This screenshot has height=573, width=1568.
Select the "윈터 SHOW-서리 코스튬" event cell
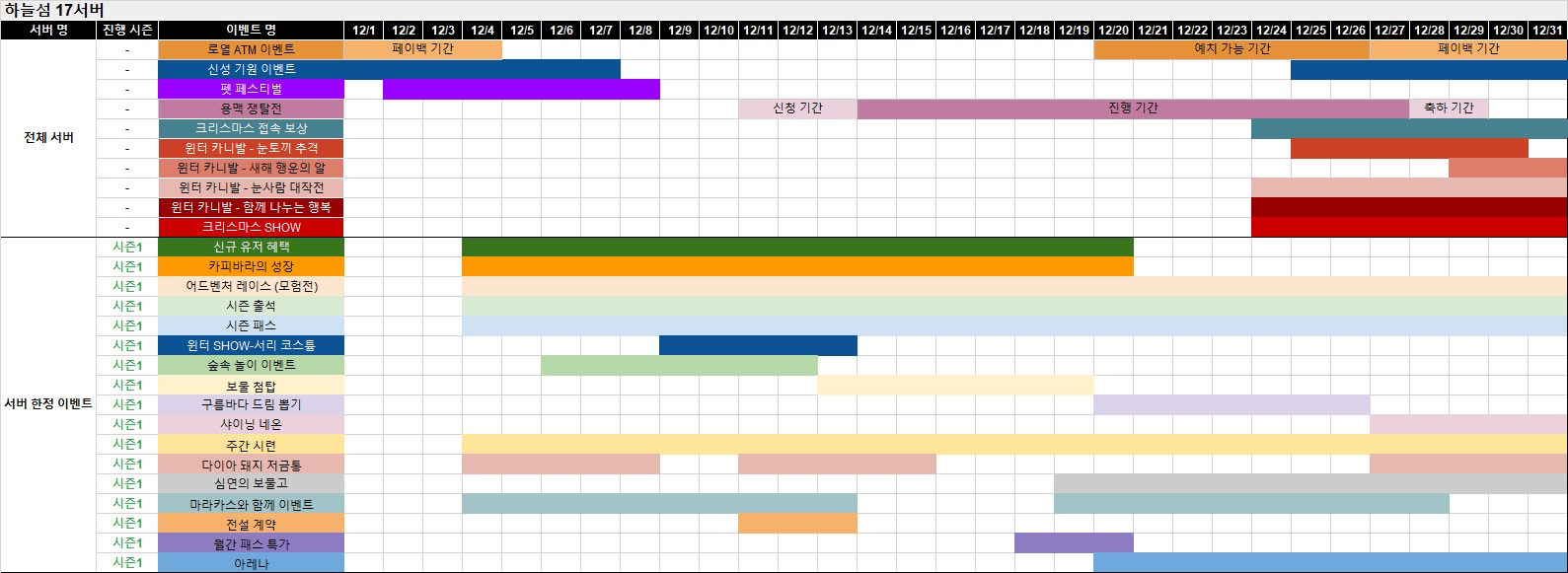pyautogui.click(x=251, y=345)
